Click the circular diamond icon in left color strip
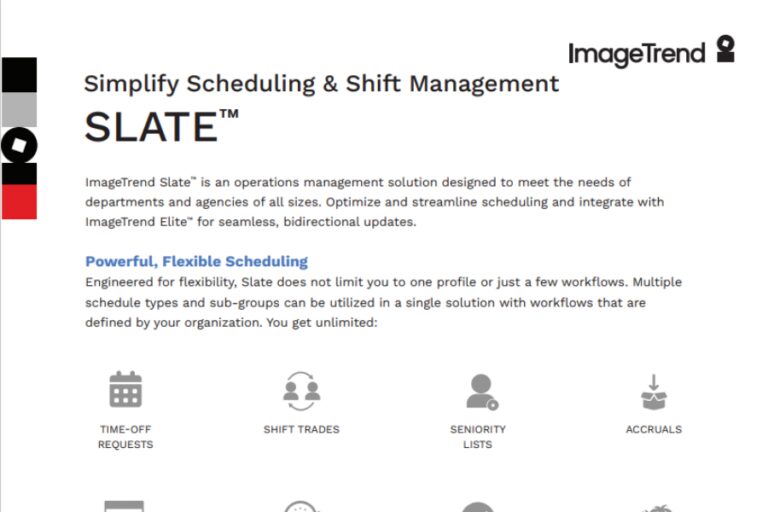The height and width of the screenshot is (512, 768). (x=19, y=145)
